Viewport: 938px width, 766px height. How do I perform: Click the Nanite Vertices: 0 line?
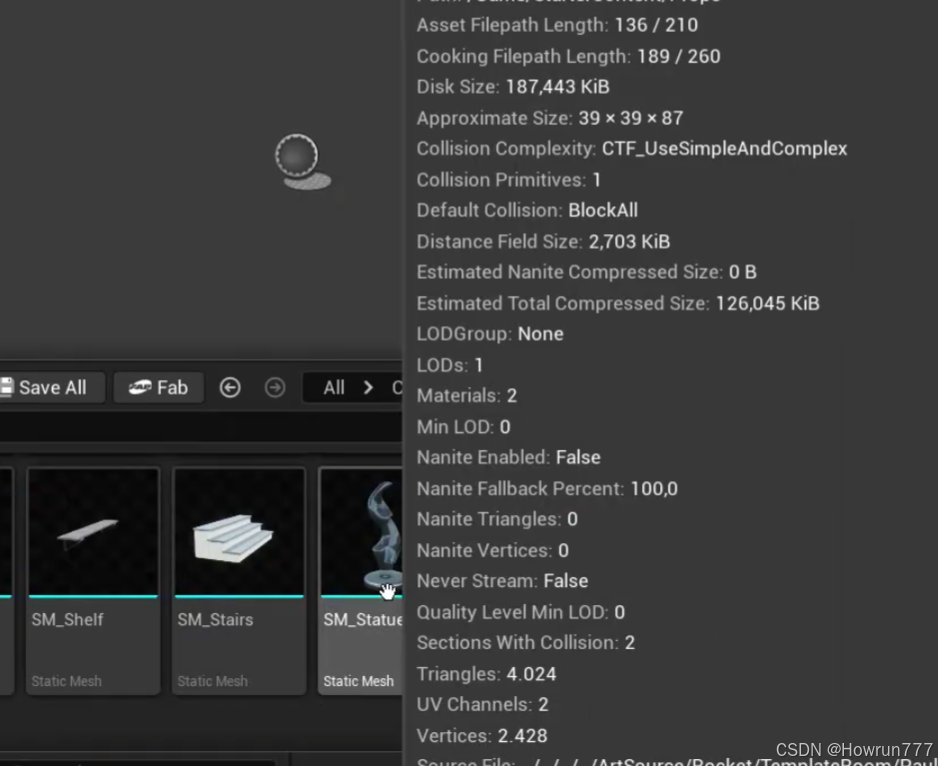click(x=492, y=550)
